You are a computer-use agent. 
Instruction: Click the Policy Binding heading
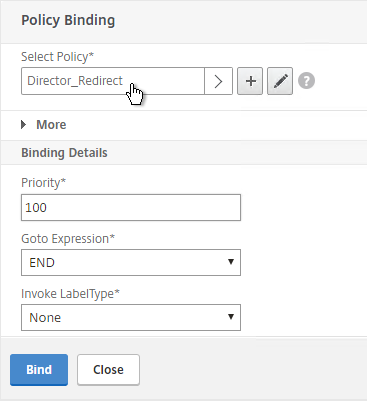pyautogui.click(x=68, y=20)
